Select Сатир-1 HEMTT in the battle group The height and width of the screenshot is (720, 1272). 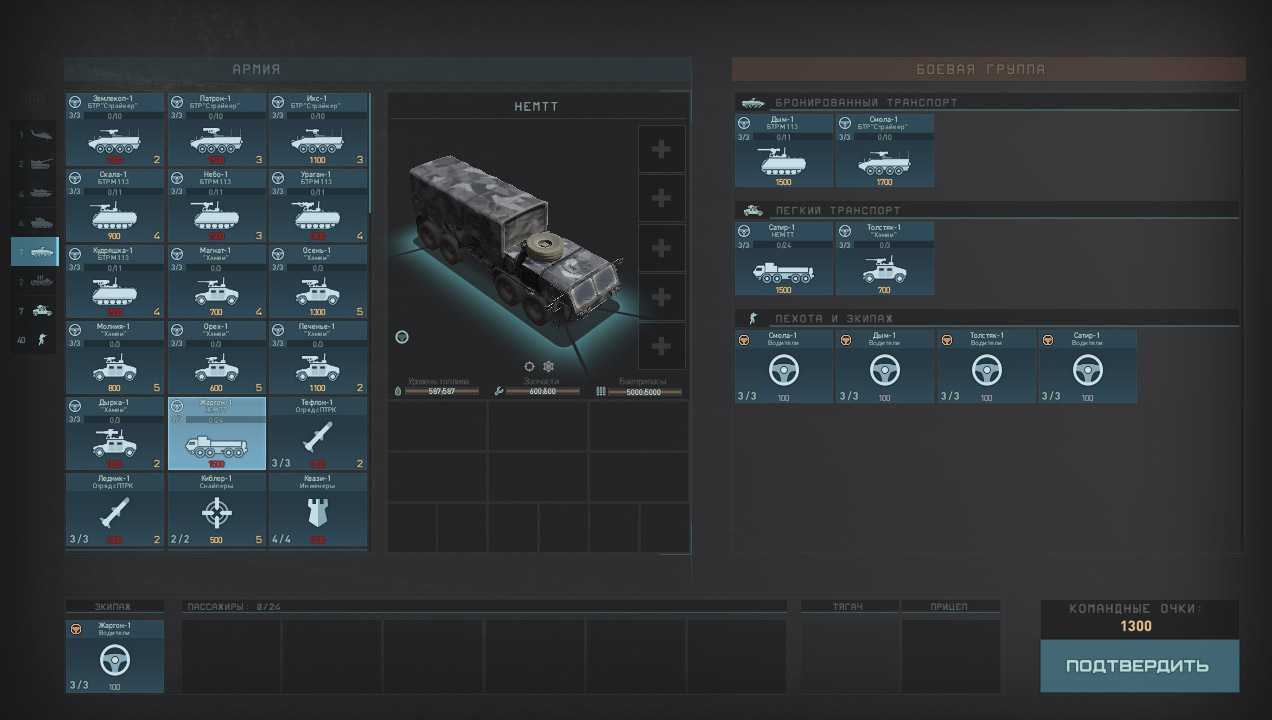click(x=784, y=258)
